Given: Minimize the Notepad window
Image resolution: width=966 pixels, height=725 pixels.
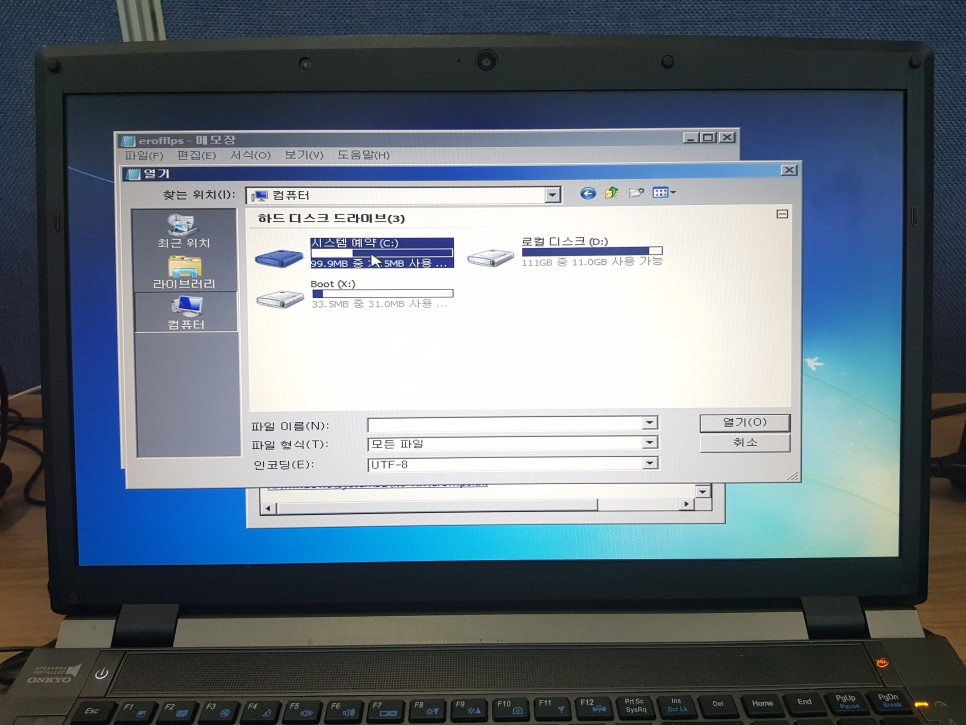Looking at the screenshot, I should [x=691, y=137].
